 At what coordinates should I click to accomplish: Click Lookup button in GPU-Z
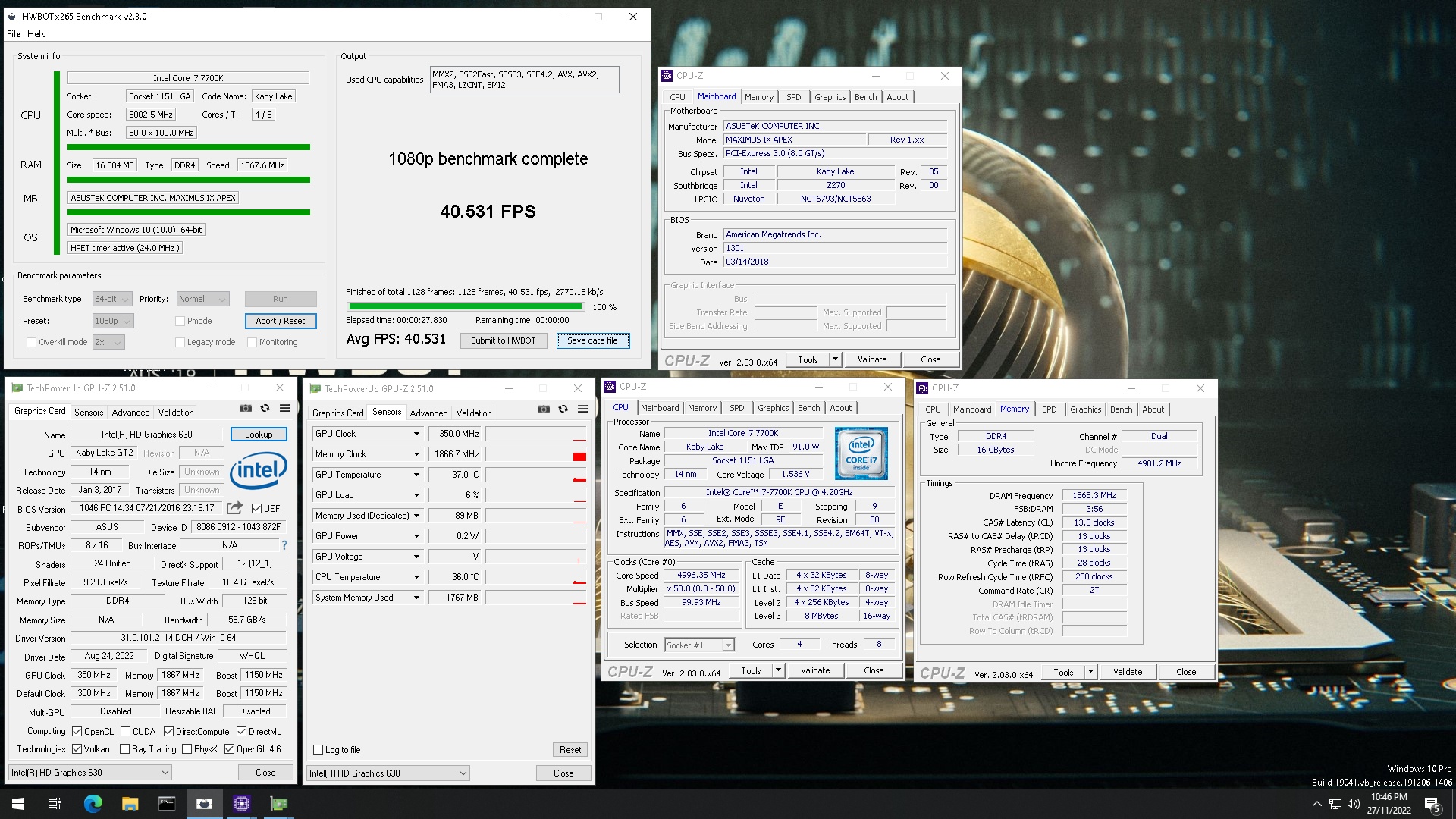[x=259, y=435]
